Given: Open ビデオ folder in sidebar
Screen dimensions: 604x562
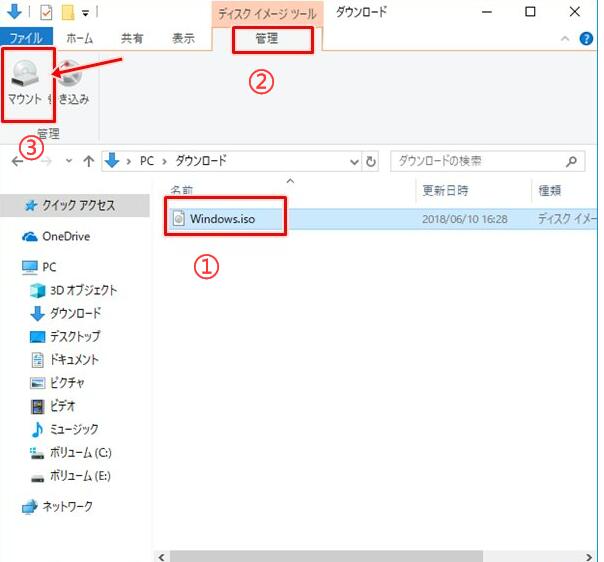Looking at the screenshot, I should coord(52,406).
